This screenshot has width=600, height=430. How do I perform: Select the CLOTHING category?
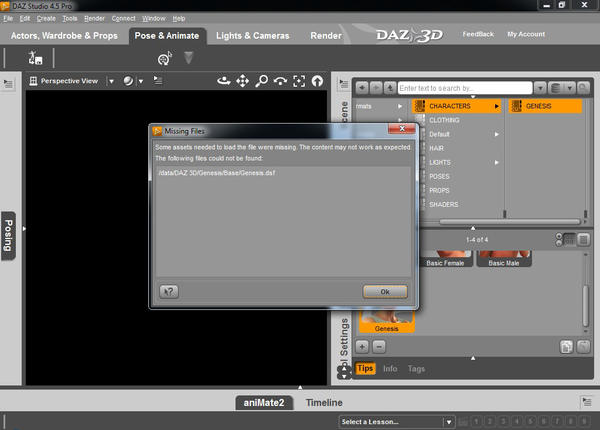(x=444, y=120)
